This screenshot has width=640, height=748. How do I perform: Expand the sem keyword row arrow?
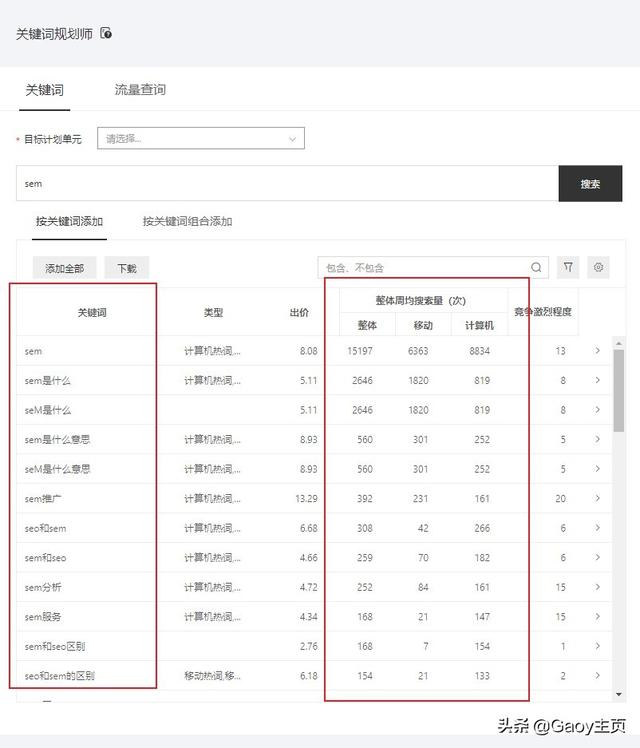[x=598, y=351]
